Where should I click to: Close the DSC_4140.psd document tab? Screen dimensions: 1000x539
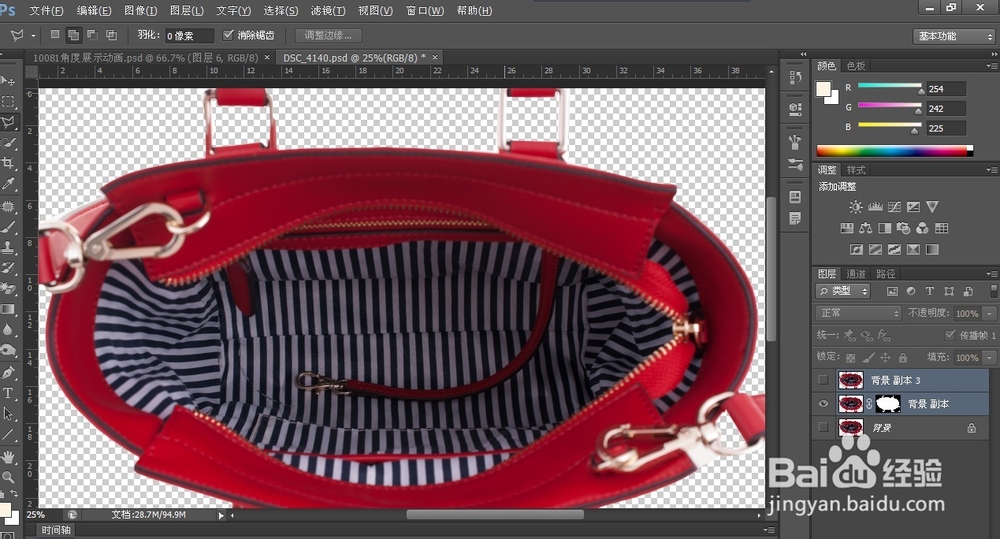(436, 57)
